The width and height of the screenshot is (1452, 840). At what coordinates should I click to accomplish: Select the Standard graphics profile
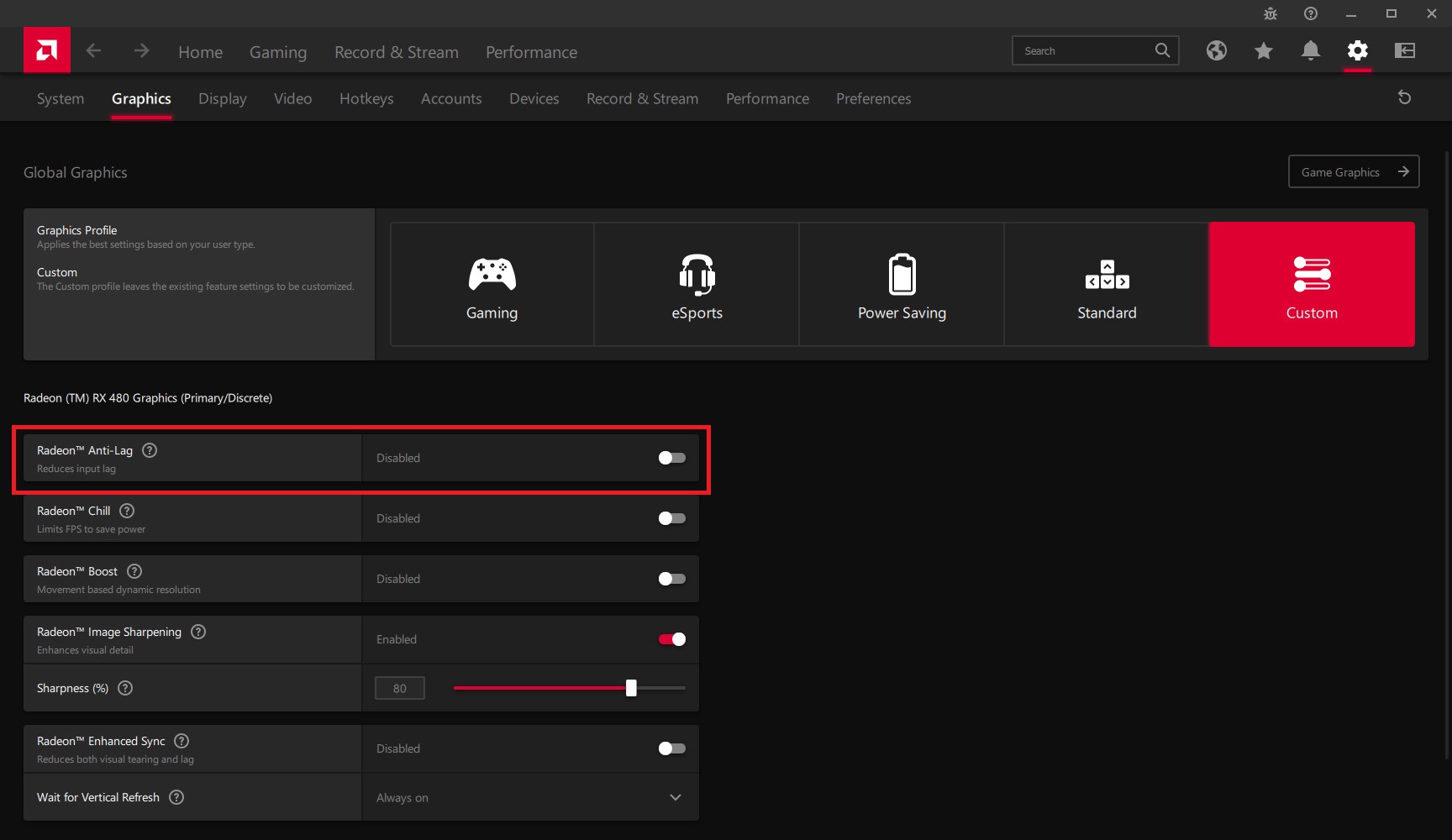(1107, 284)
